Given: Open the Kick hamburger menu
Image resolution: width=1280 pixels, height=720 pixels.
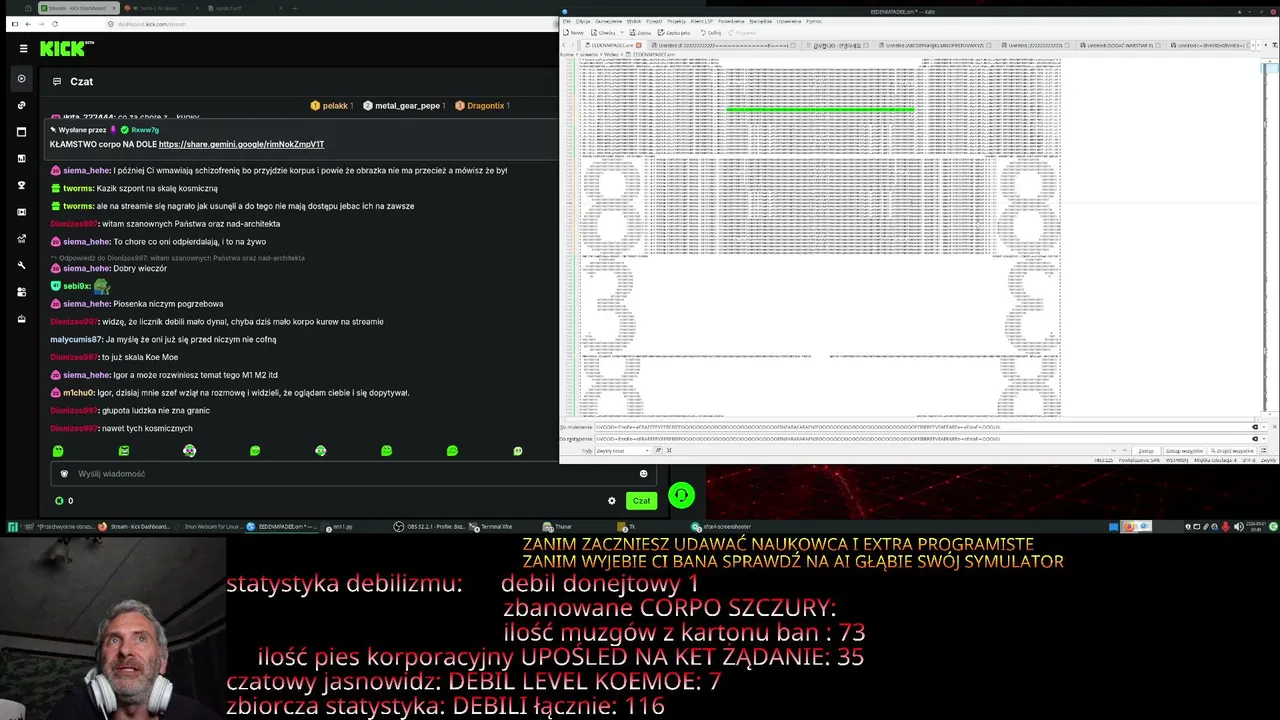Looking at the screenshot, I should [x=23, y=48].
